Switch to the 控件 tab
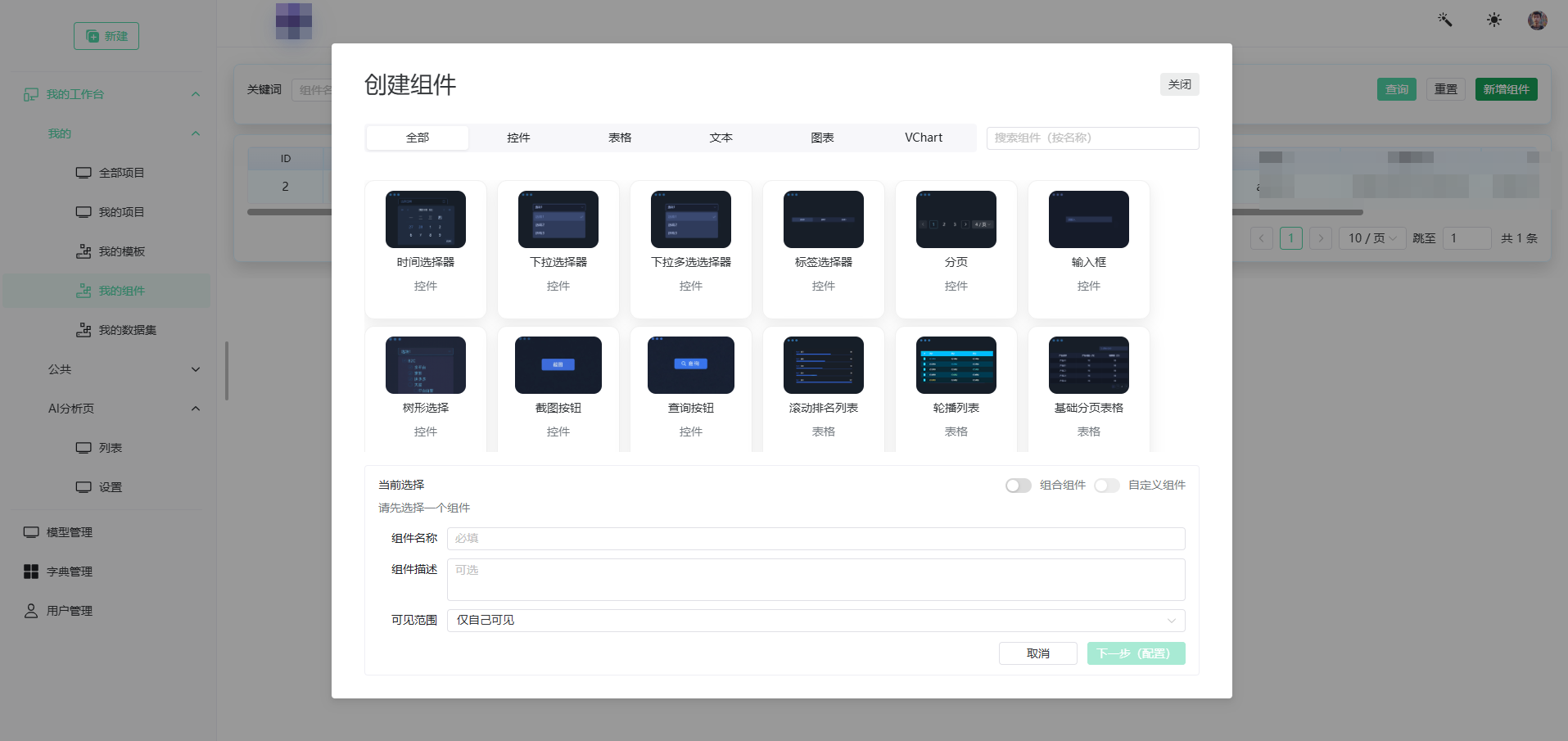The image size is (1568, 741). pyautogui.click(x=518, y=138)
